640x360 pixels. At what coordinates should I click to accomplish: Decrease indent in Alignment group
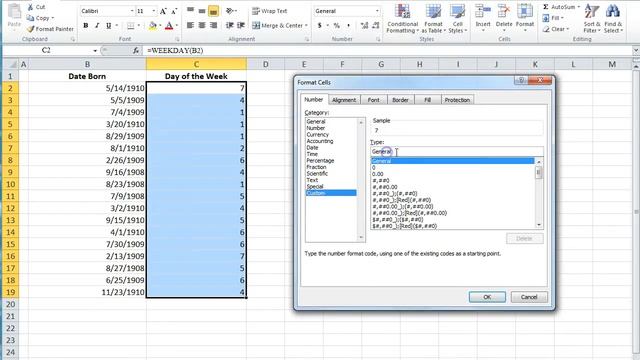point(230,25)
